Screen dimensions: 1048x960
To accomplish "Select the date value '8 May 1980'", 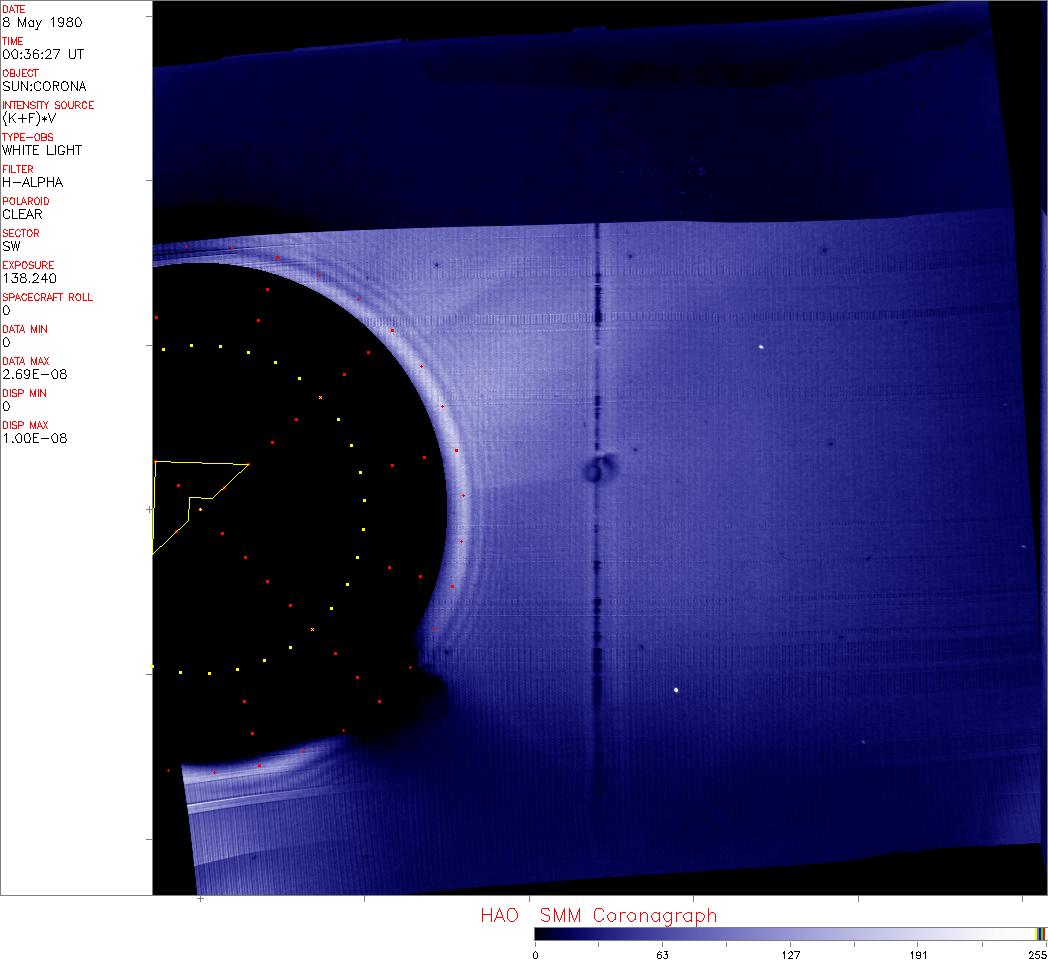I will pos(43,22).
